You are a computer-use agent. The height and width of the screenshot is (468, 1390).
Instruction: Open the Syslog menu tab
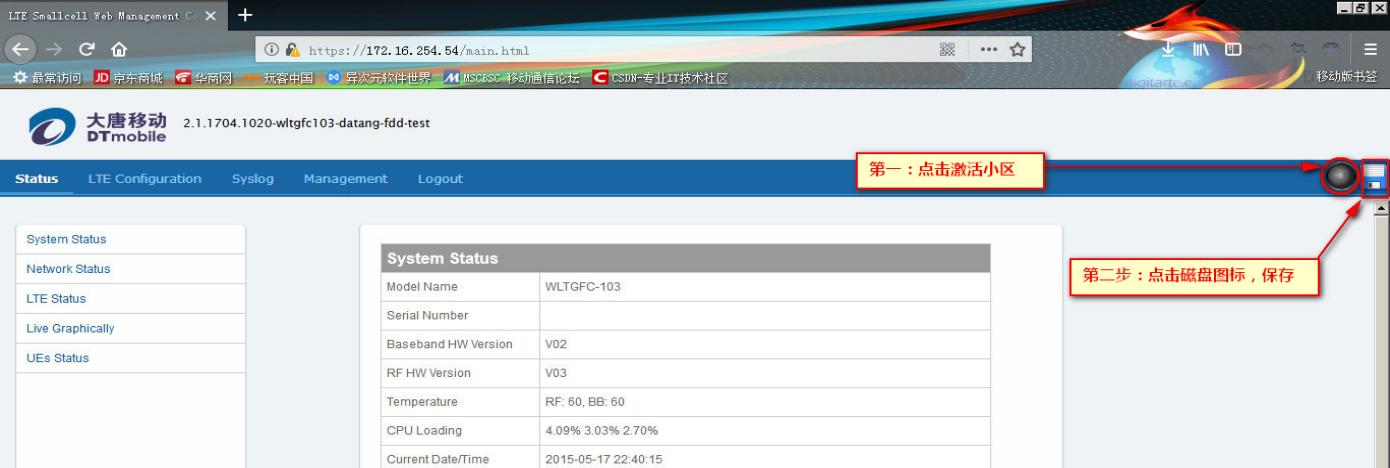coord(252,179)
